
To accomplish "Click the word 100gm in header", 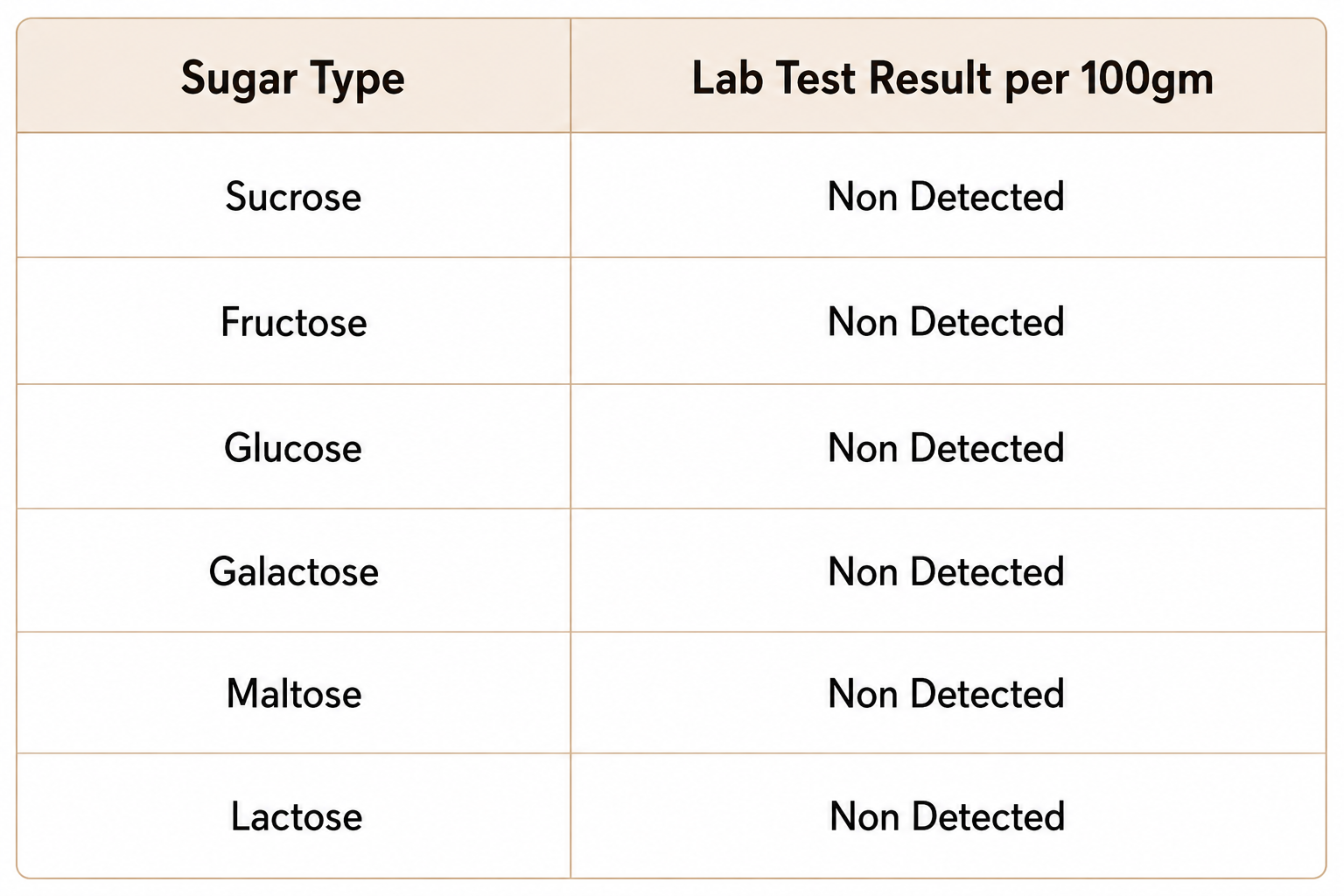I will pyautogui.click(x=1147, y=80).
